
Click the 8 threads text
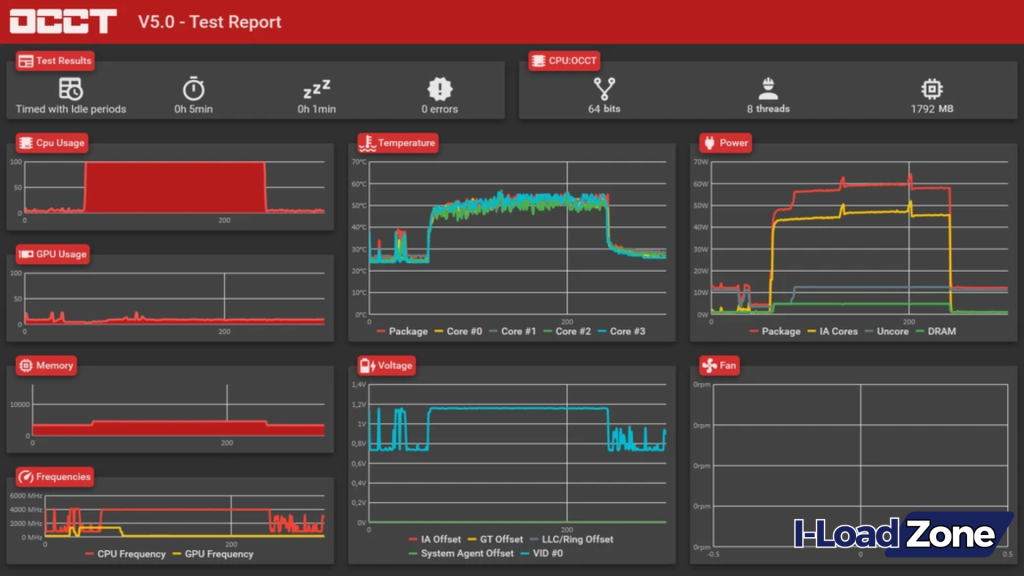point(768,109)
